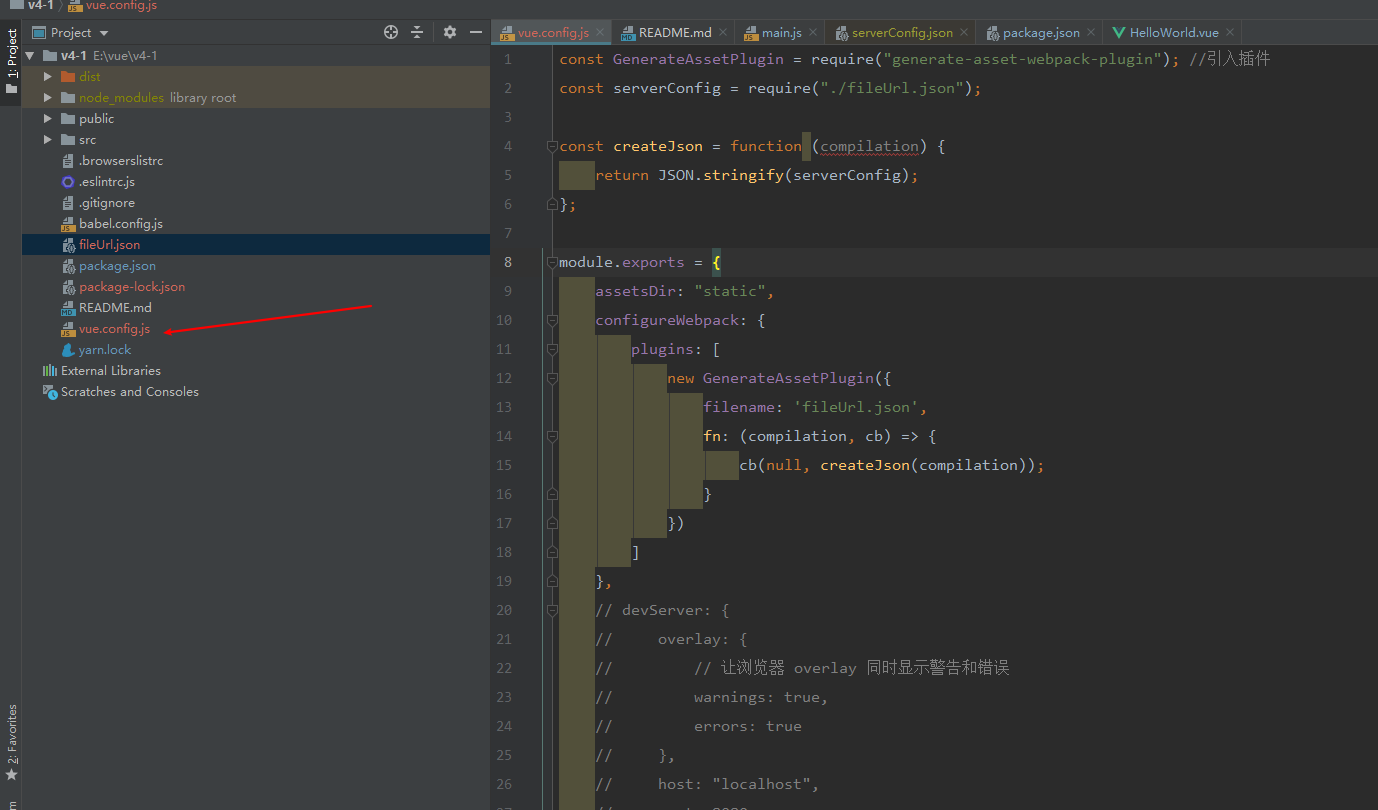The height and width of the screenshot is (810, 1378).
Task: Select yarn.lock file
Action: point(105,349)
